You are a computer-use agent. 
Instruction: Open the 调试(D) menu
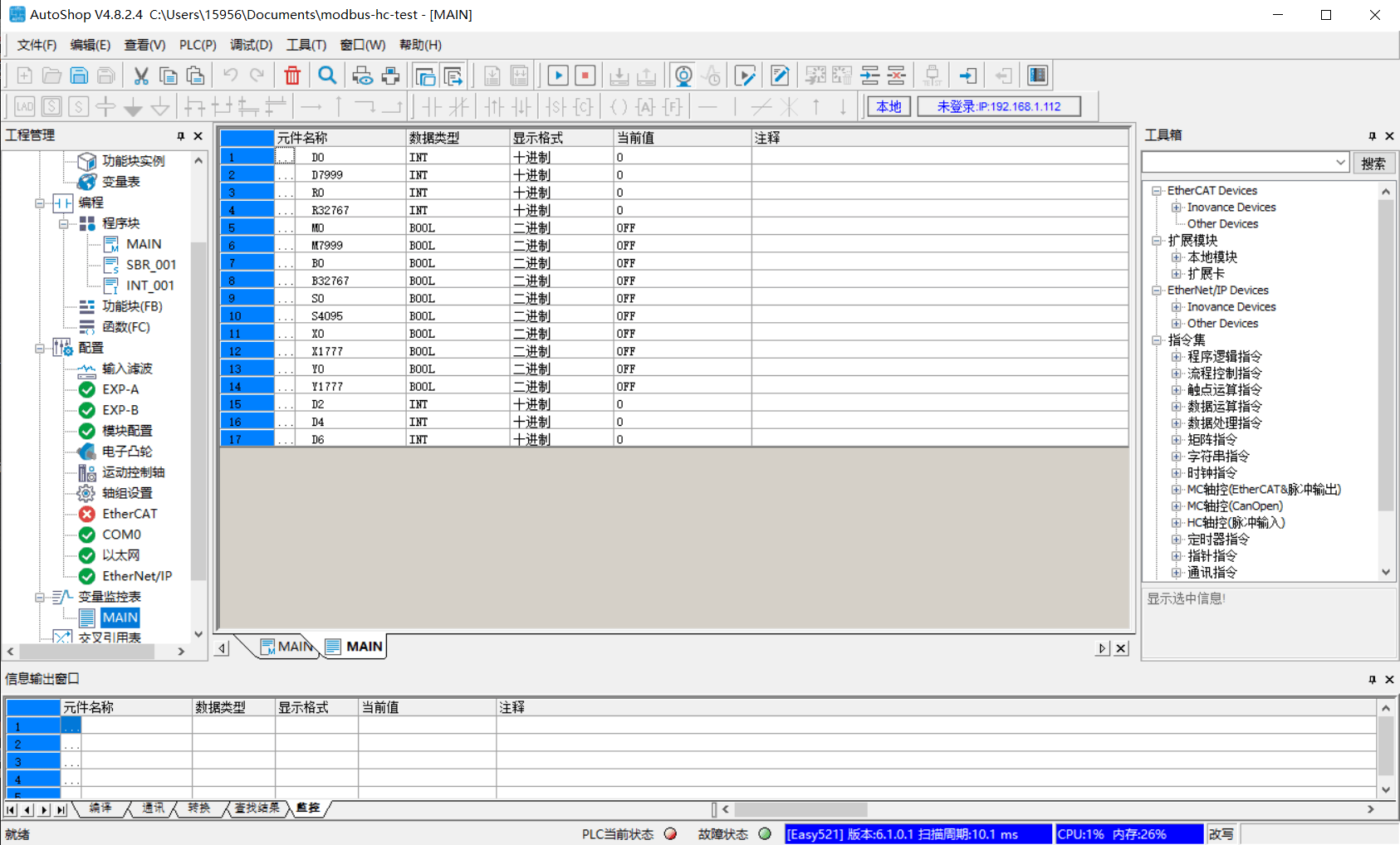(x=251, y=45)
